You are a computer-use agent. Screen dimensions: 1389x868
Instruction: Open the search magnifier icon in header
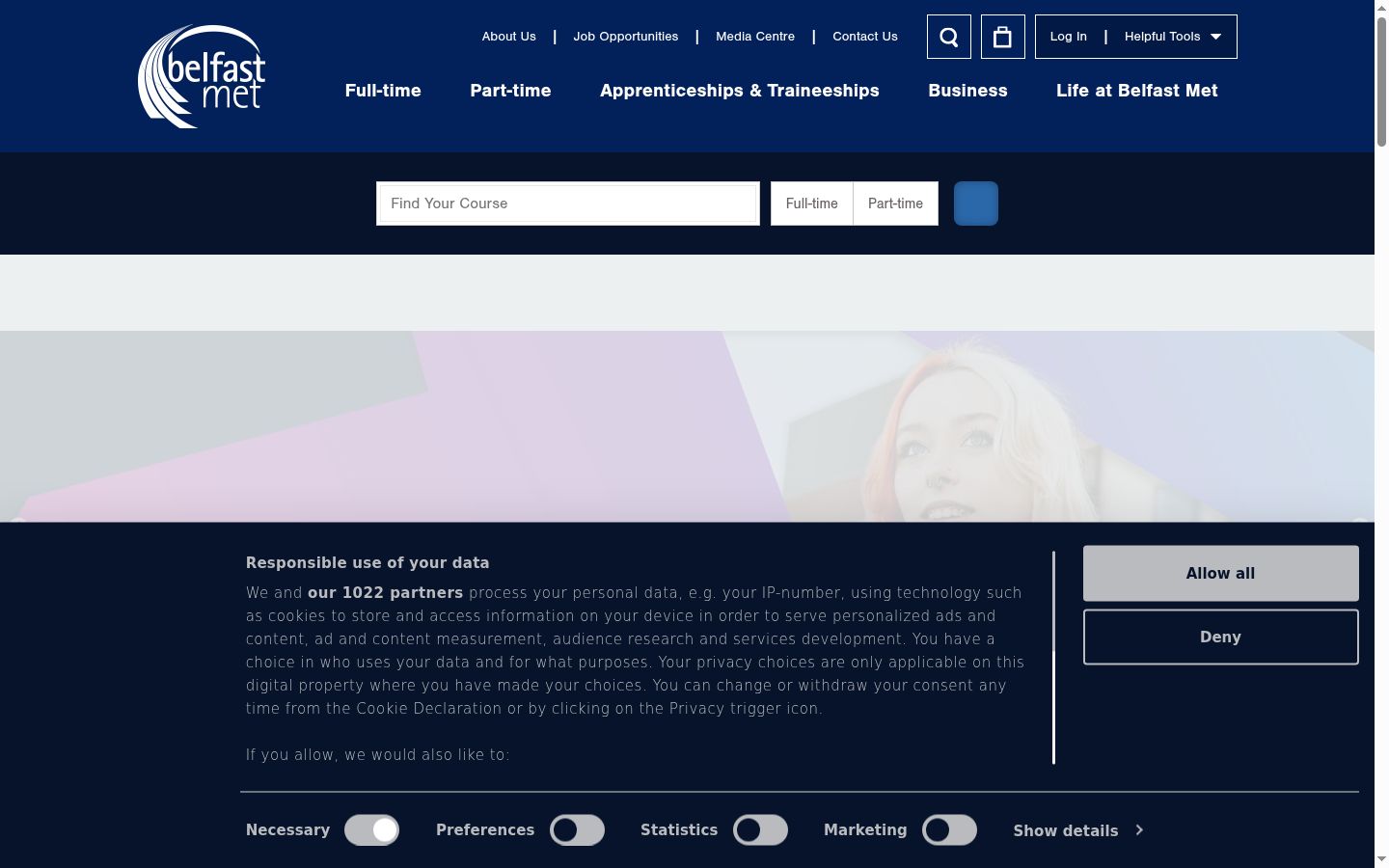[949, 37]
